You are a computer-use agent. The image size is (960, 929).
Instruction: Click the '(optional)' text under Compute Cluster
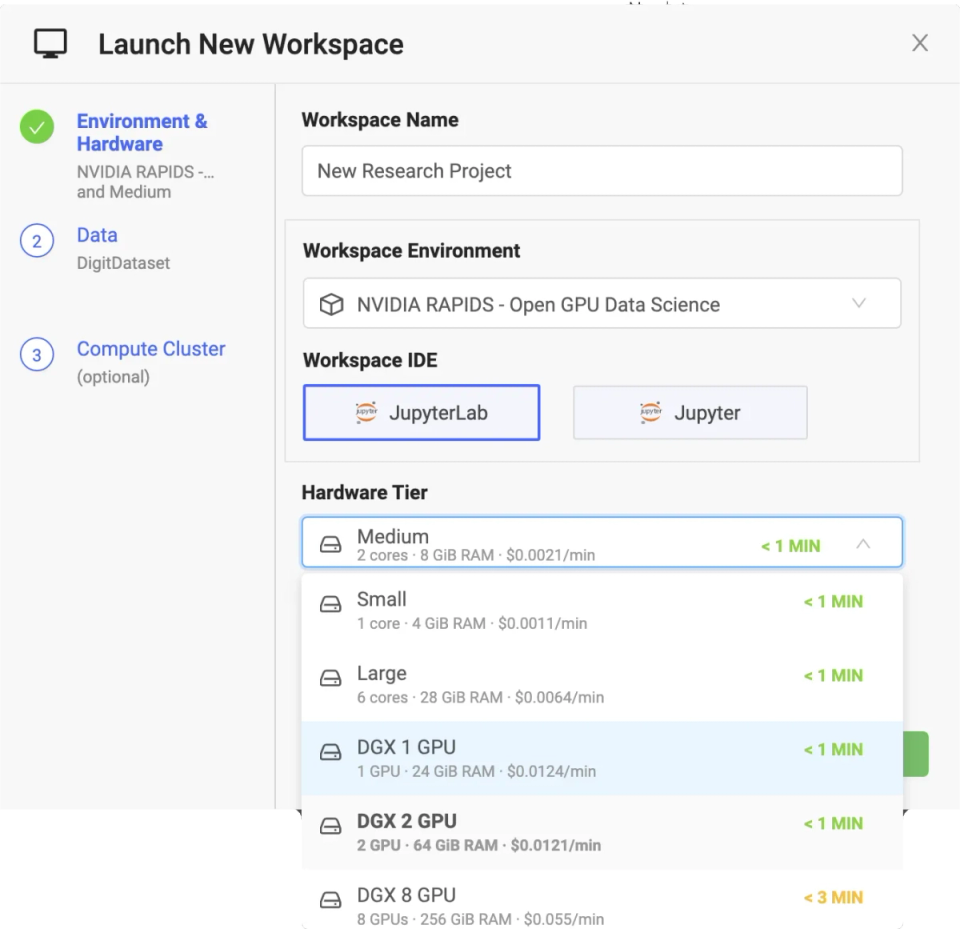pos(113,377)
